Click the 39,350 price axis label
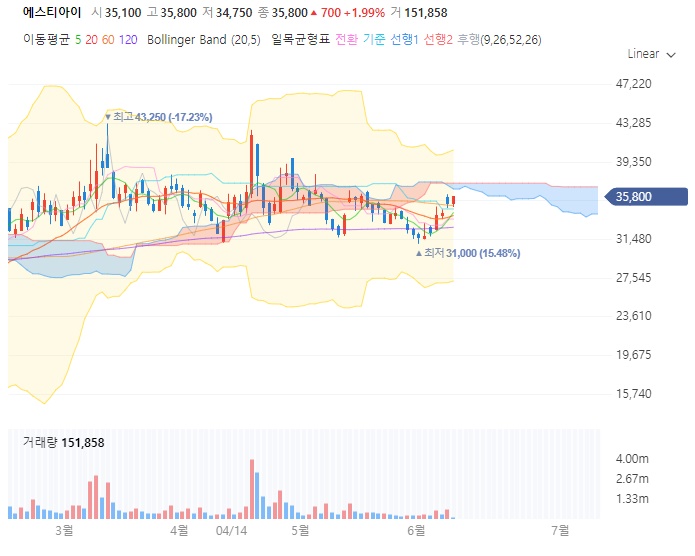The width and height of the screenshot is (695, 556). pos(633,162)
